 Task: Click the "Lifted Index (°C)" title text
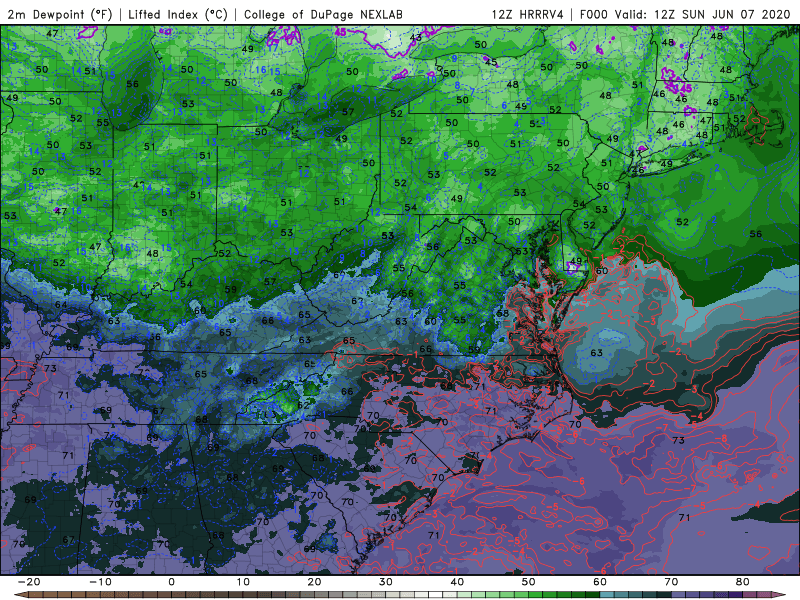coord(178,14)
